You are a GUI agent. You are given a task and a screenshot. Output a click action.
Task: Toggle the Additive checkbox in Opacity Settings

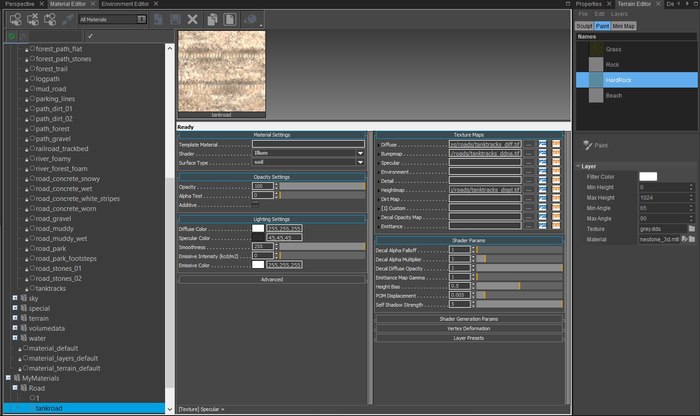[x=256, y=204]
